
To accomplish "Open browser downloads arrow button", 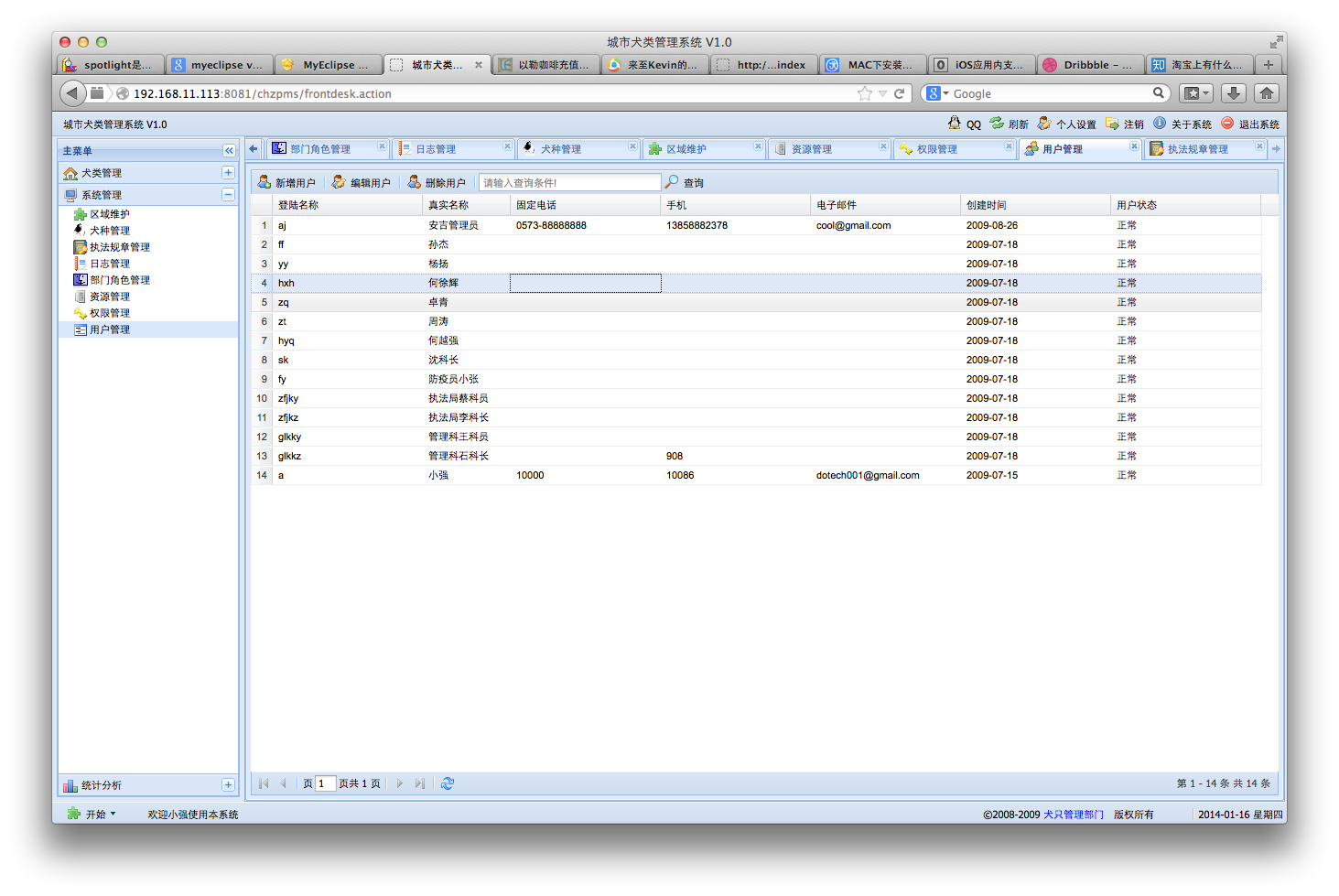I will pos(1233,92).
